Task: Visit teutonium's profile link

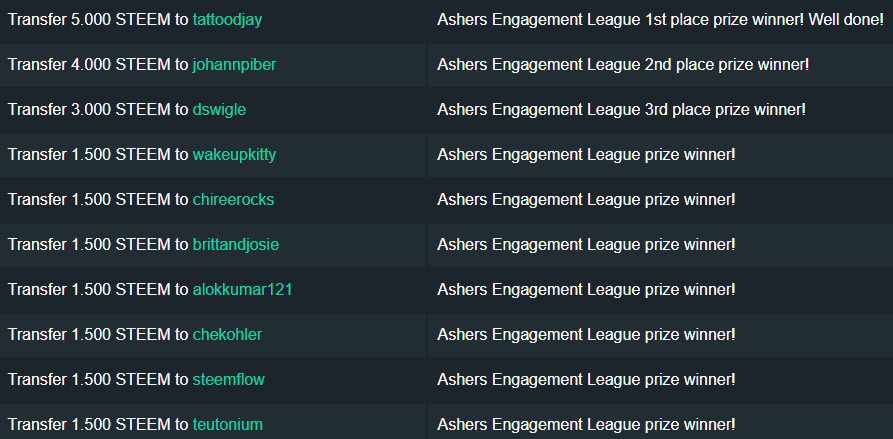Action: pos(227,424)
